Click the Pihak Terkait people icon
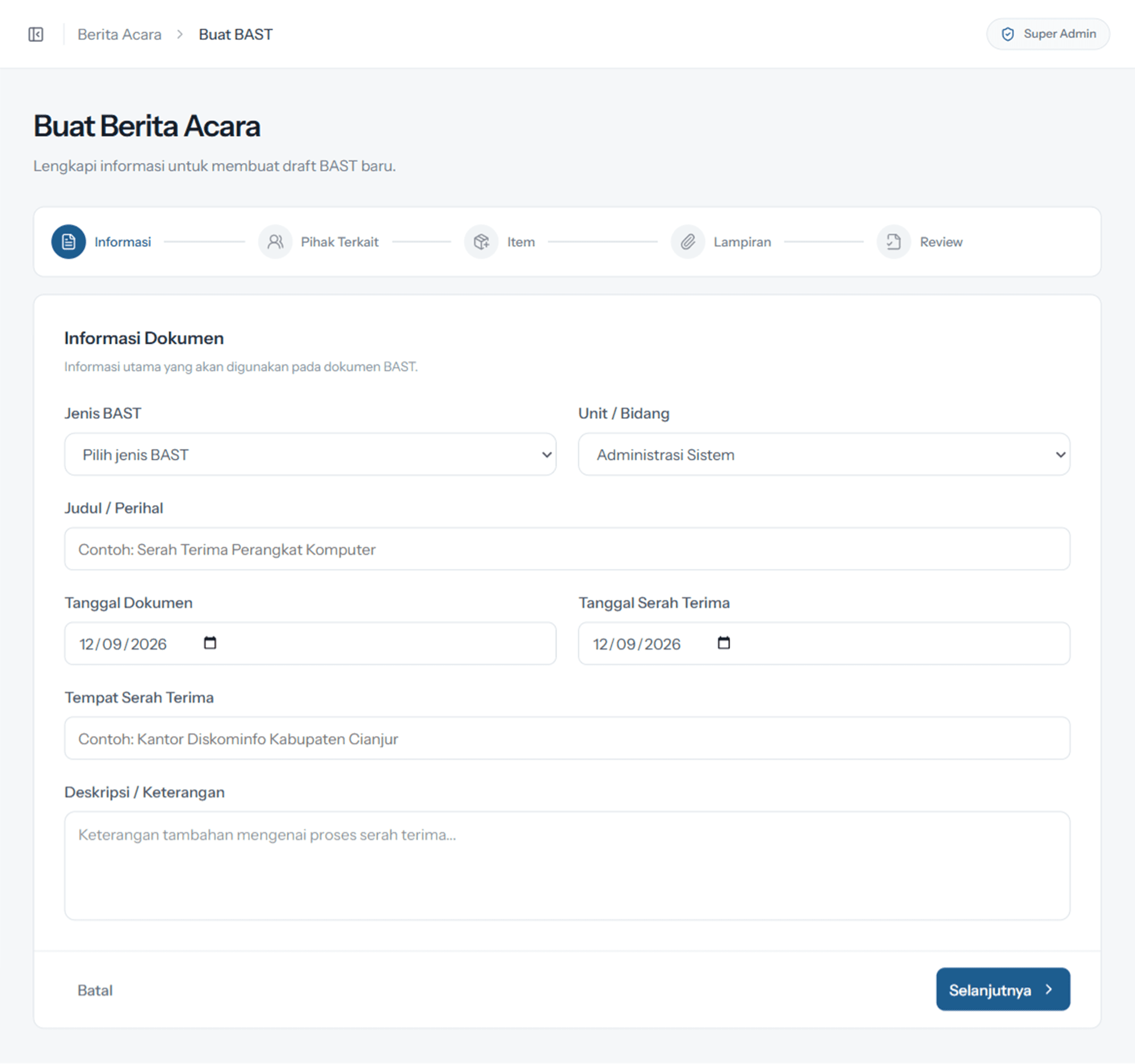Viewport: 1135px width, 1064px height. click(x=275, y=241)
